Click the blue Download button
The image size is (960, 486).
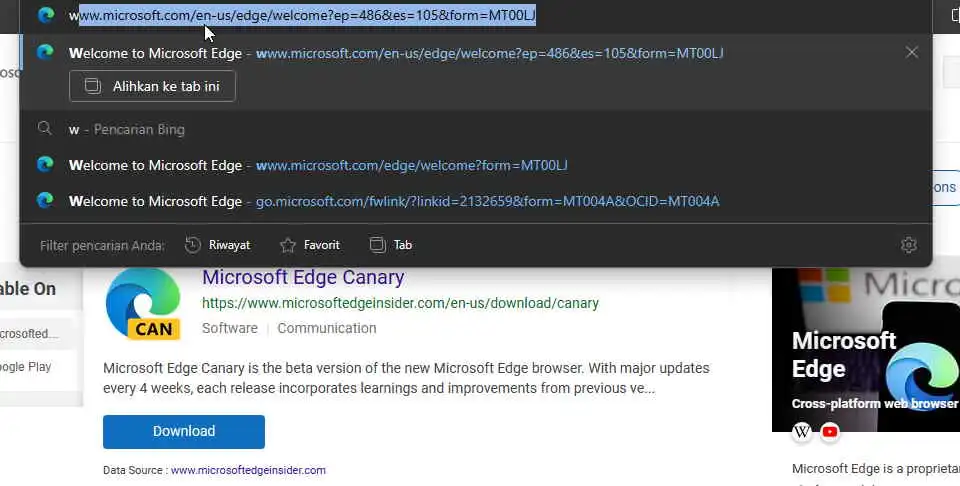(x=184, y=432)
